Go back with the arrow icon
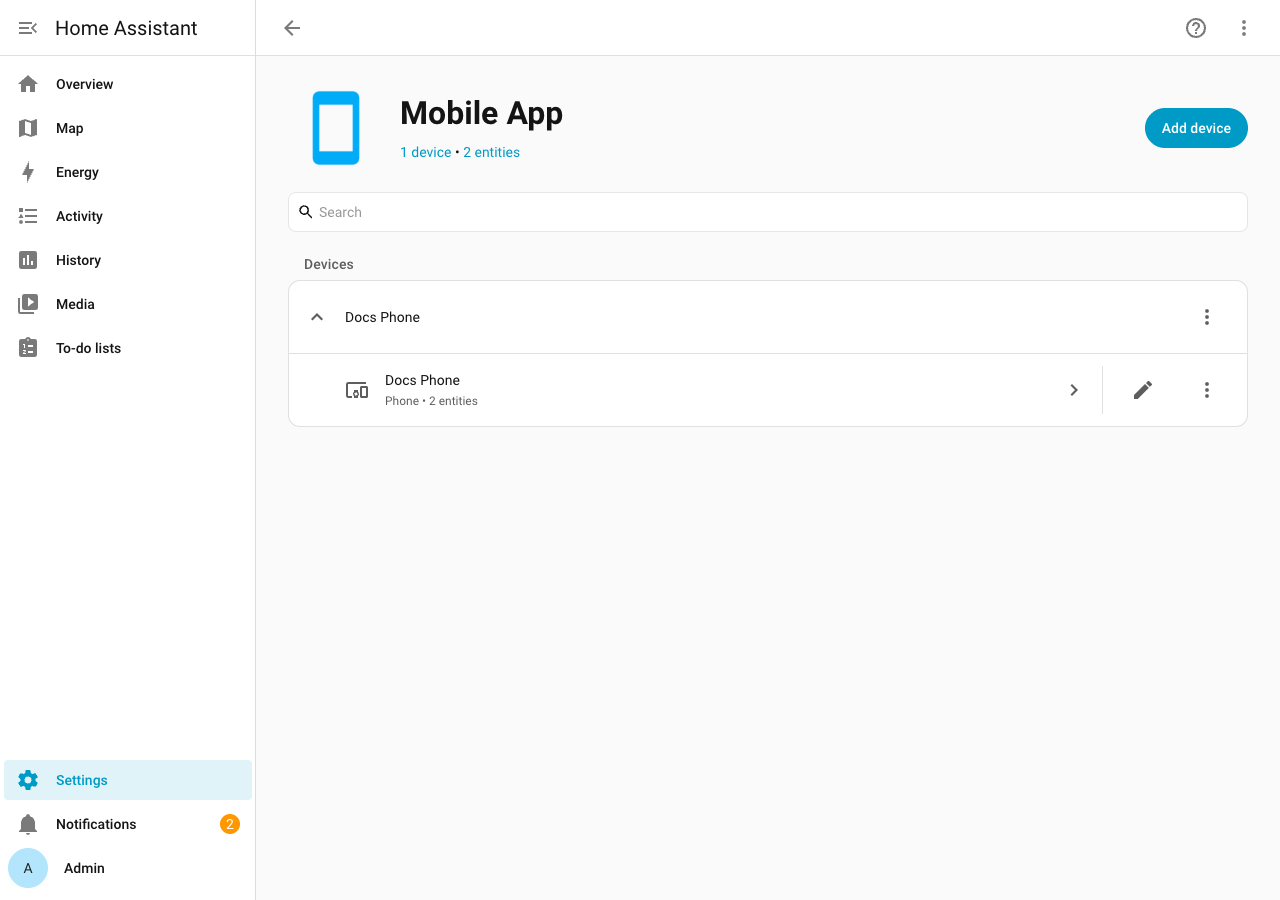 pos(292,28)
